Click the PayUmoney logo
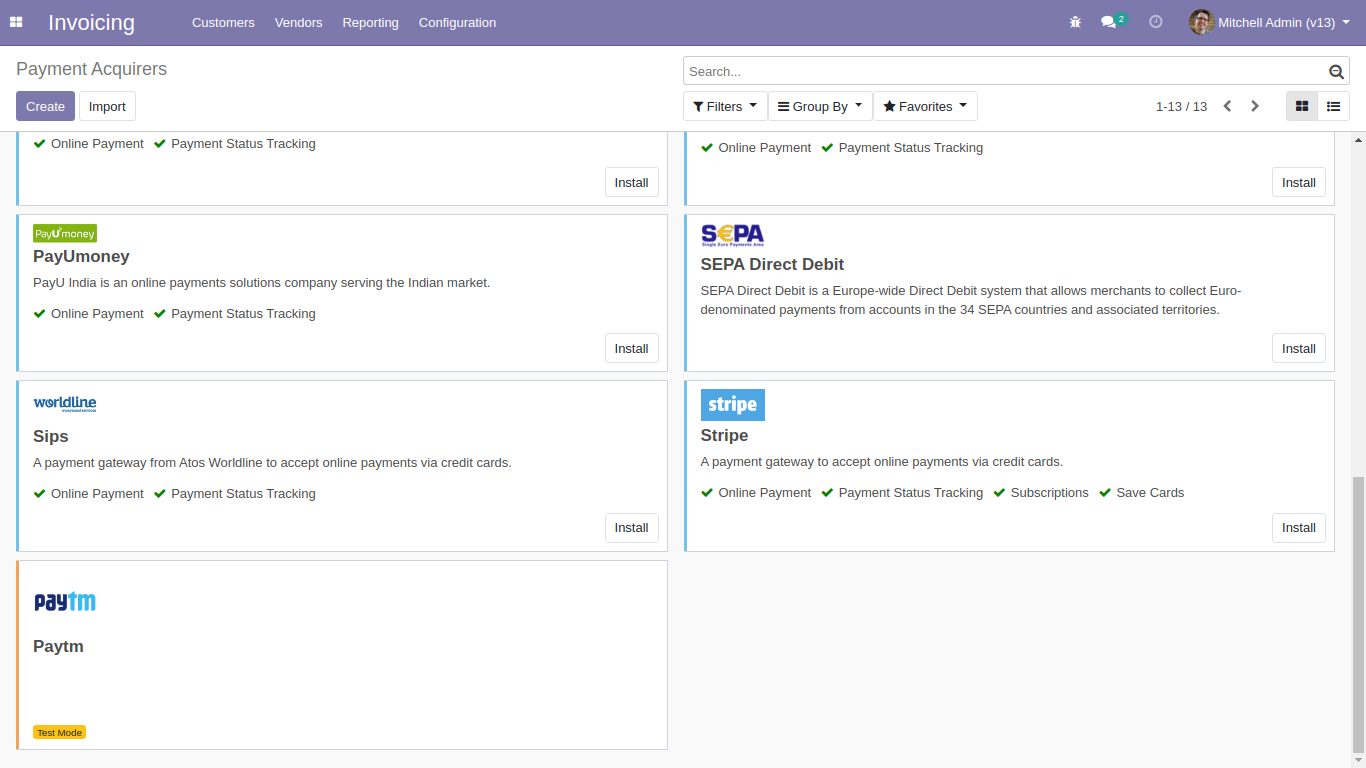 (65, 233)
